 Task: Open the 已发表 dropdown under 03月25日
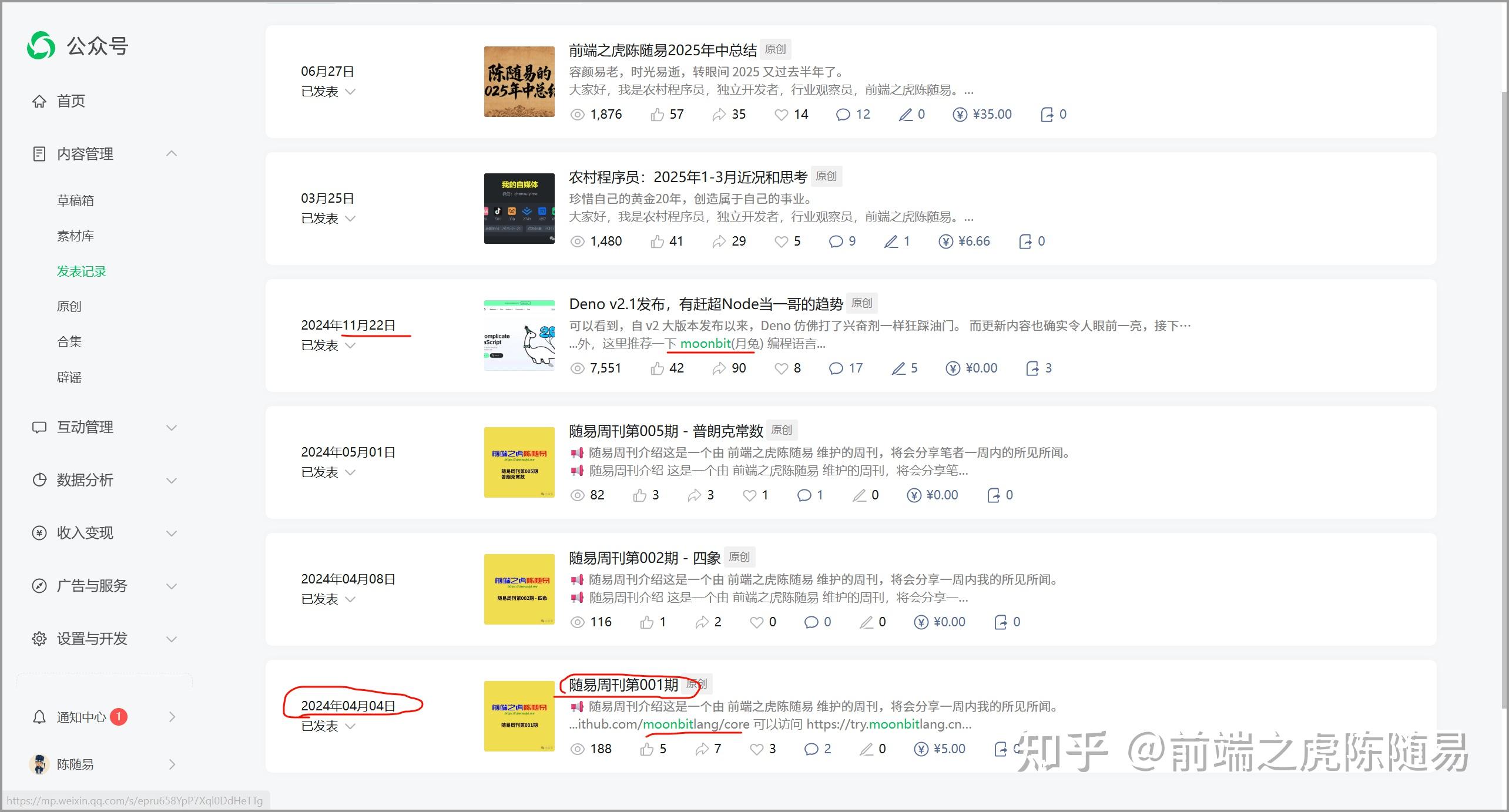click(350, 218)
